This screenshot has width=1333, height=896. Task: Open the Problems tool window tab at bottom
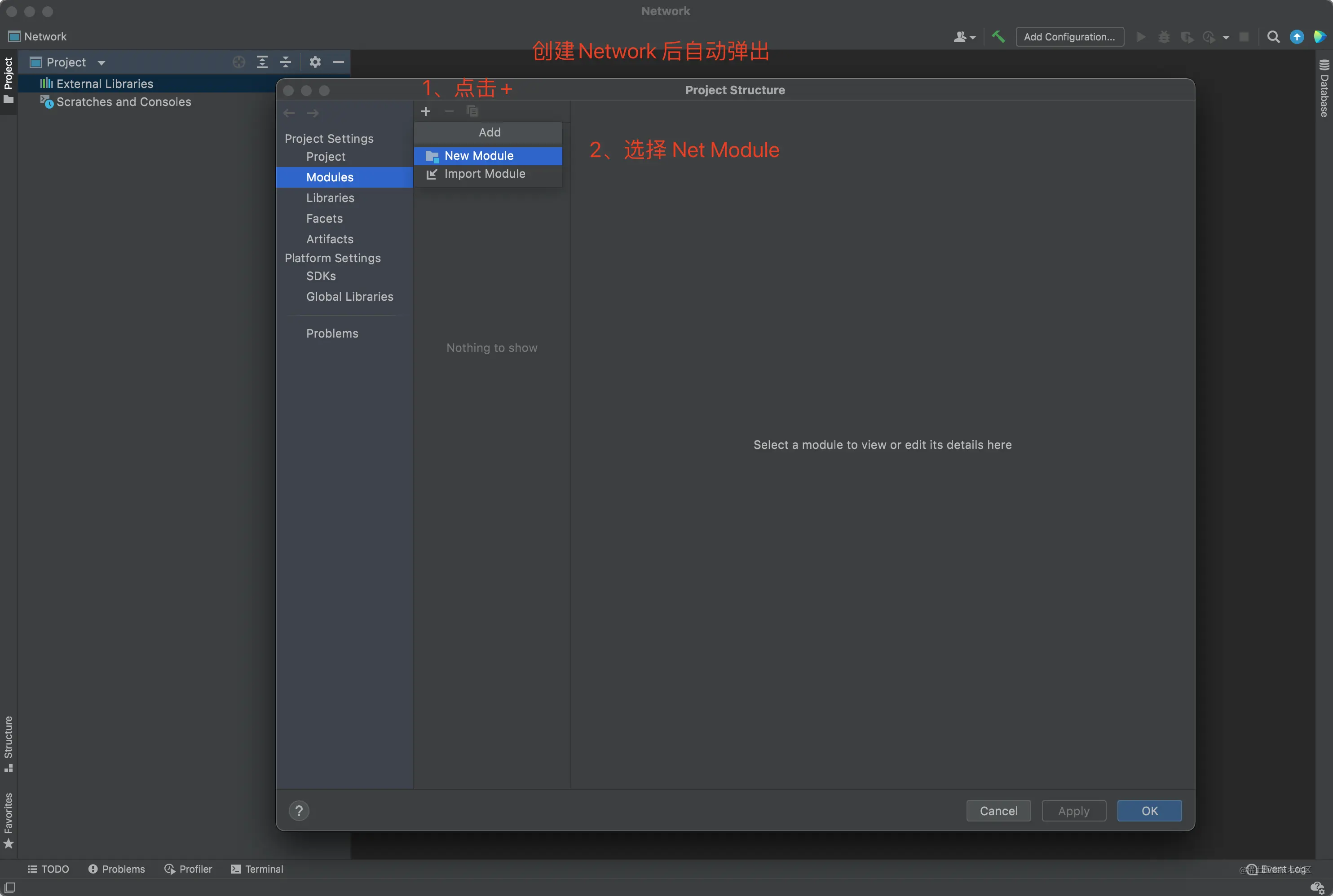pyautogui.click(x=117, y=869)
